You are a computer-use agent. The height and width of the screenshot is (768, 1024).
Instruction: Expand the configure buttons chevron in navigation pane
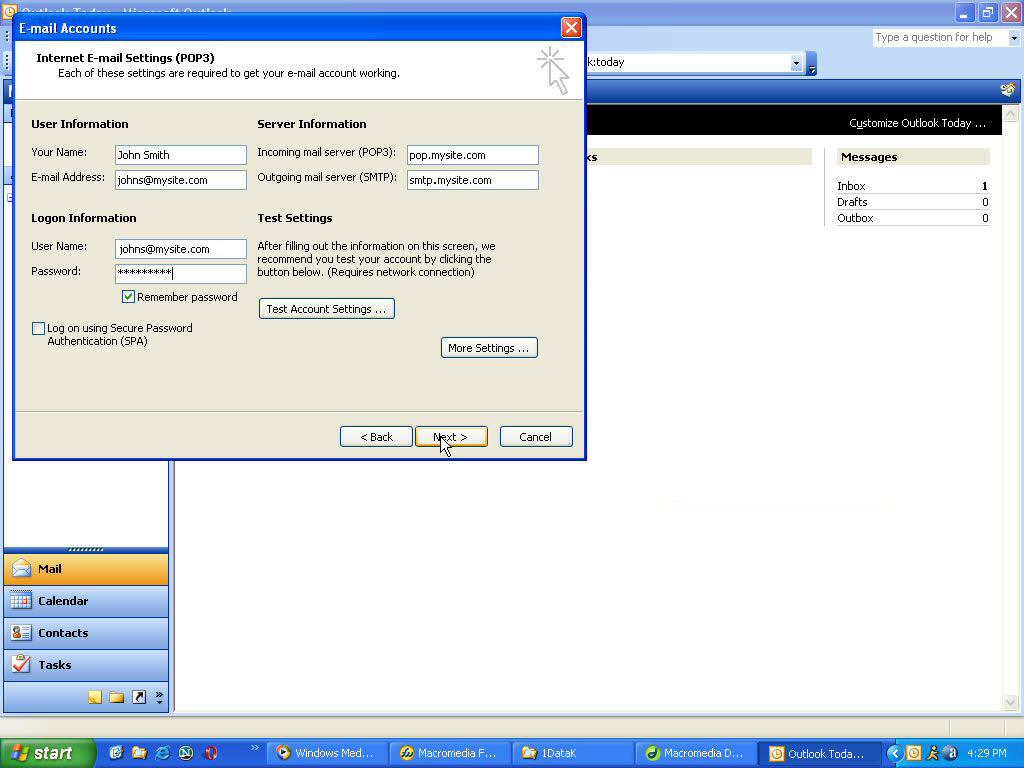click(159, 698)
